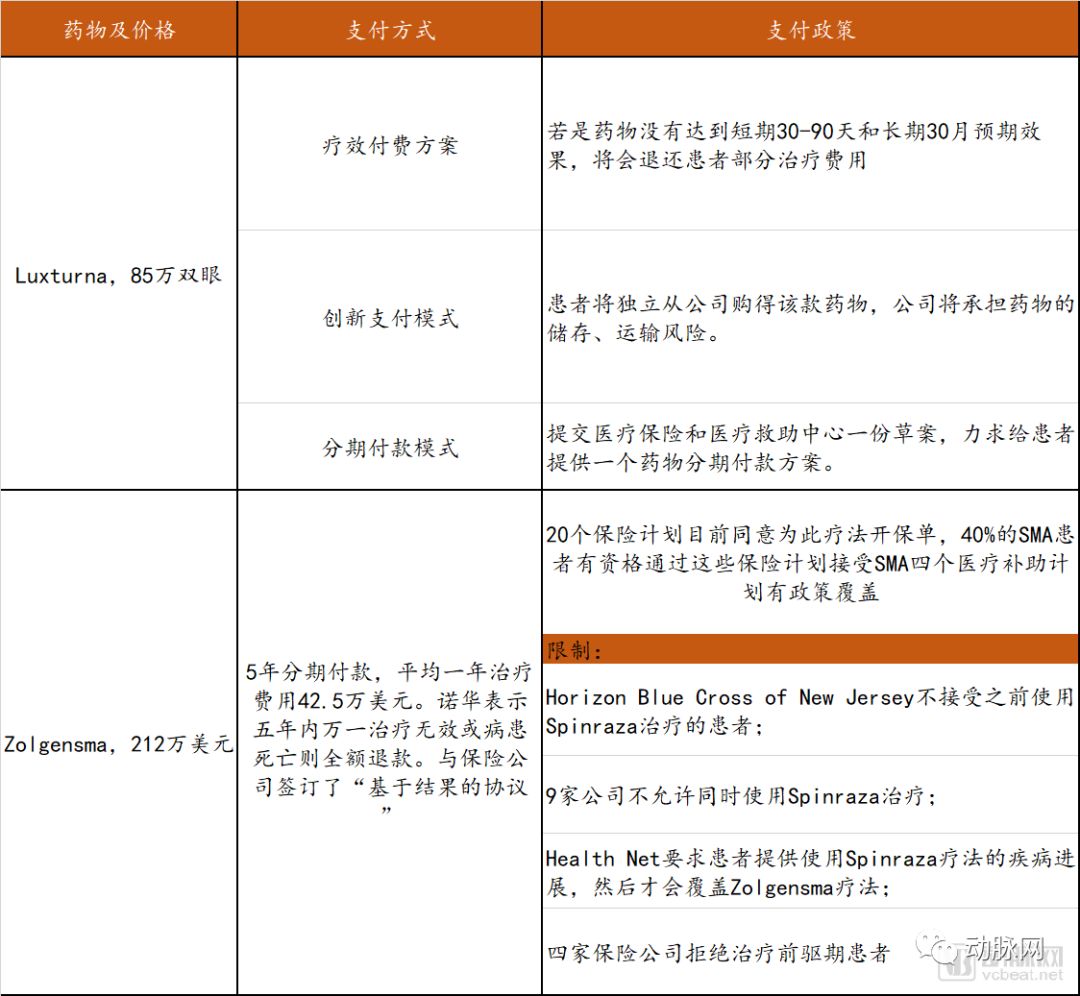
Task: Click the 限制 orange sub-header row
Action: coord(810,650)
